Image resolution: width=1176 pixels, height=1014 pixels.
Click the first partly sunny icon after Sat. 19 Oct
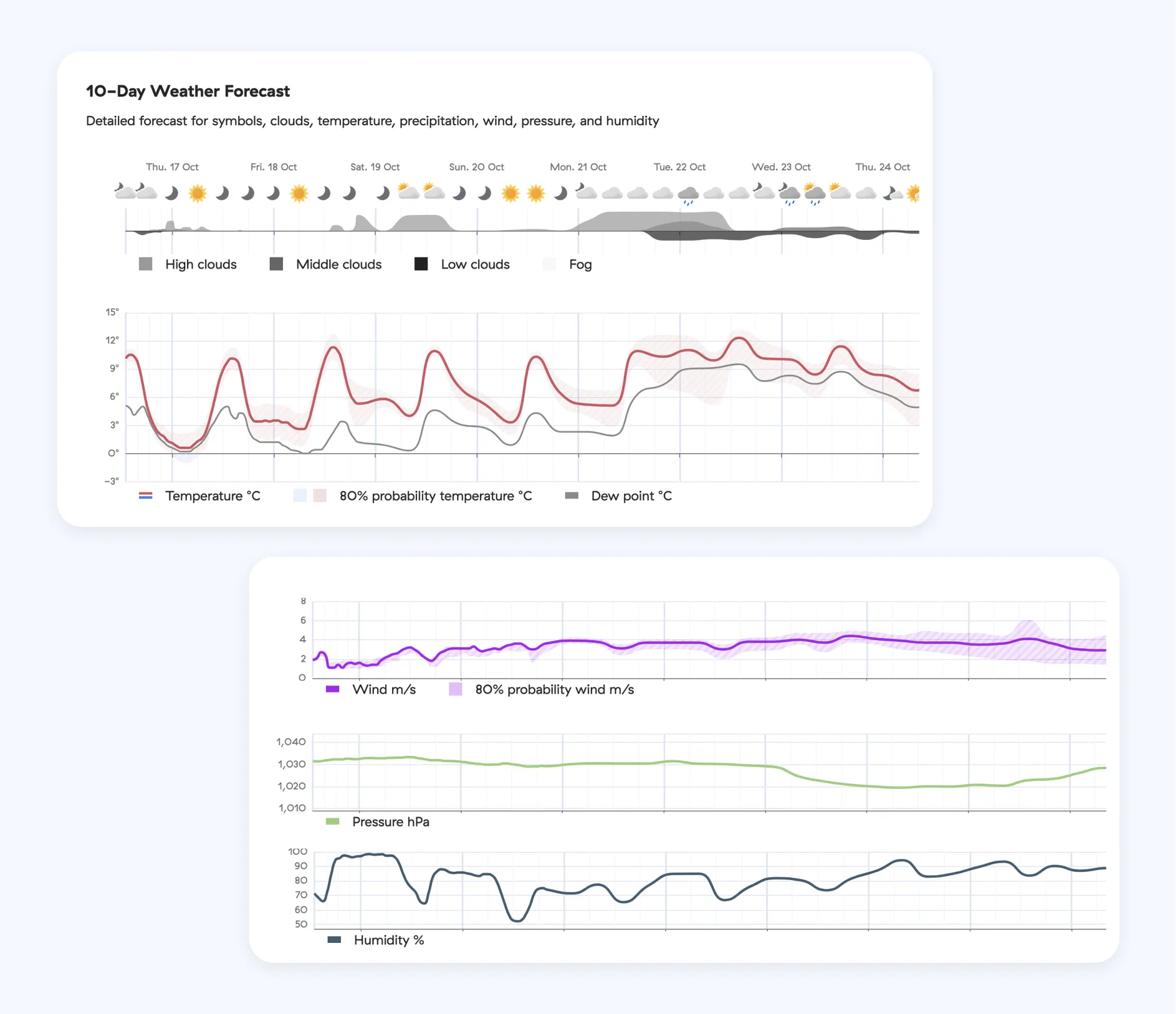[x=408, y=192]
